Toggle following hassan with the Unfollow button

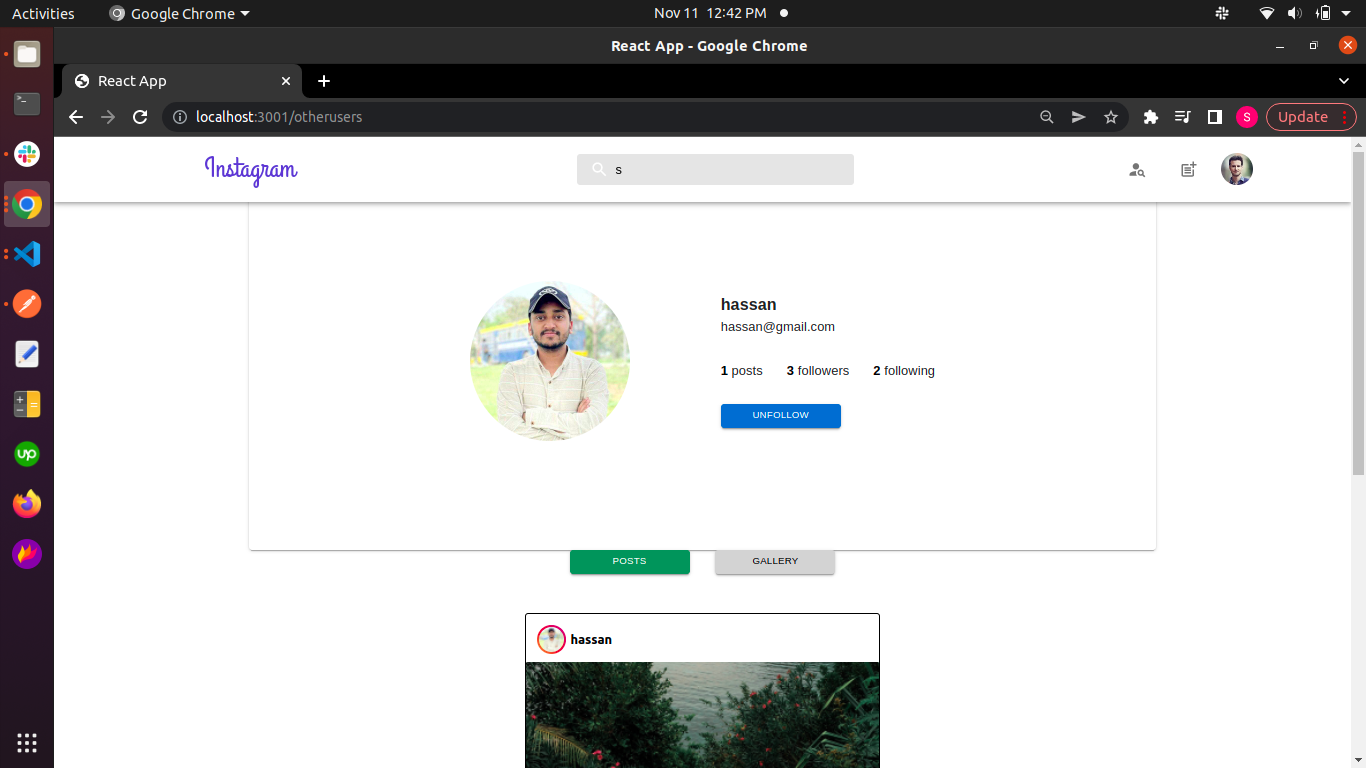[780, 415]
